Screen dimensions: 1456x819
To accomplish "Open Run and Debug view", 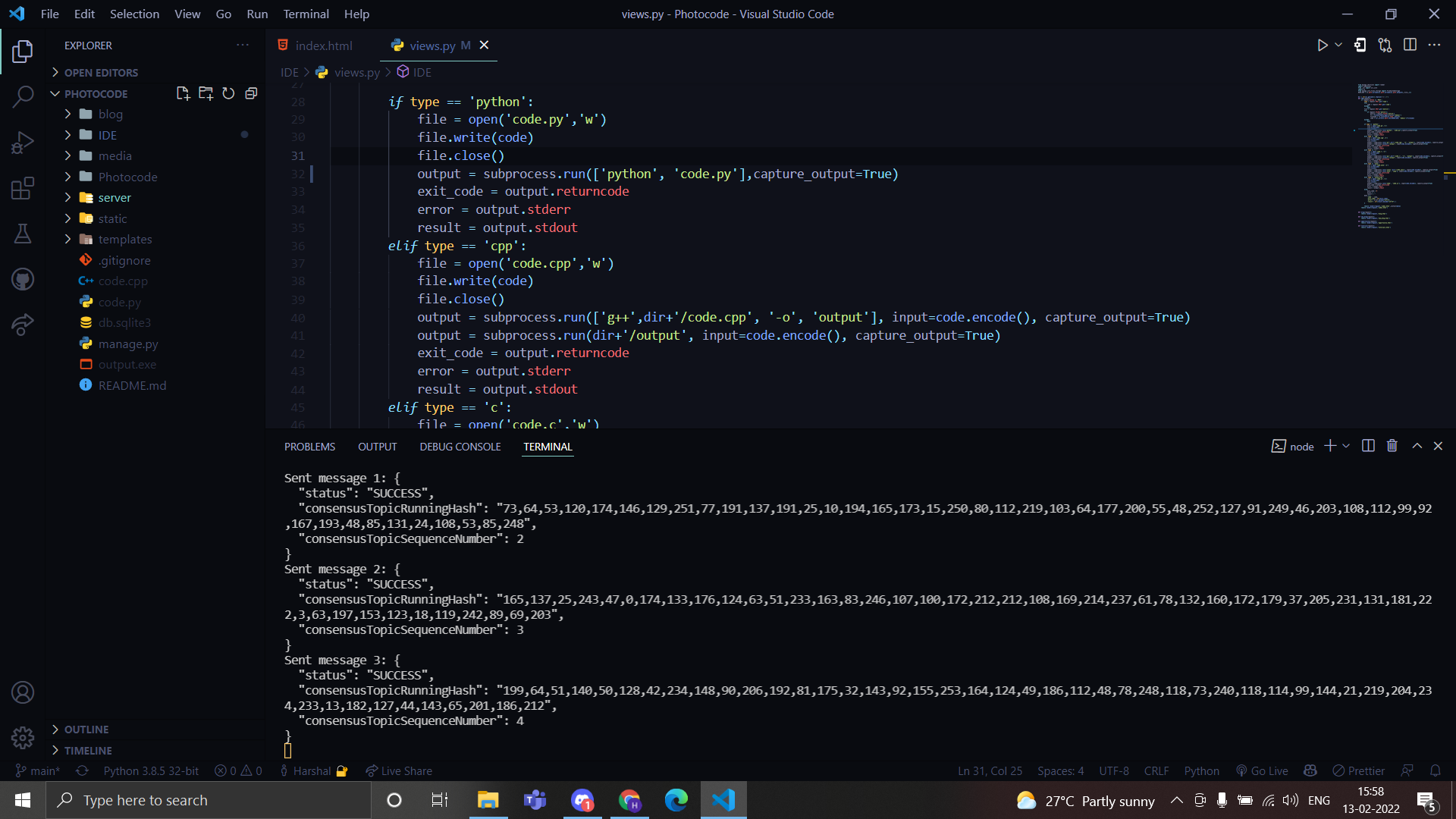I will click(x=23, y=143).
